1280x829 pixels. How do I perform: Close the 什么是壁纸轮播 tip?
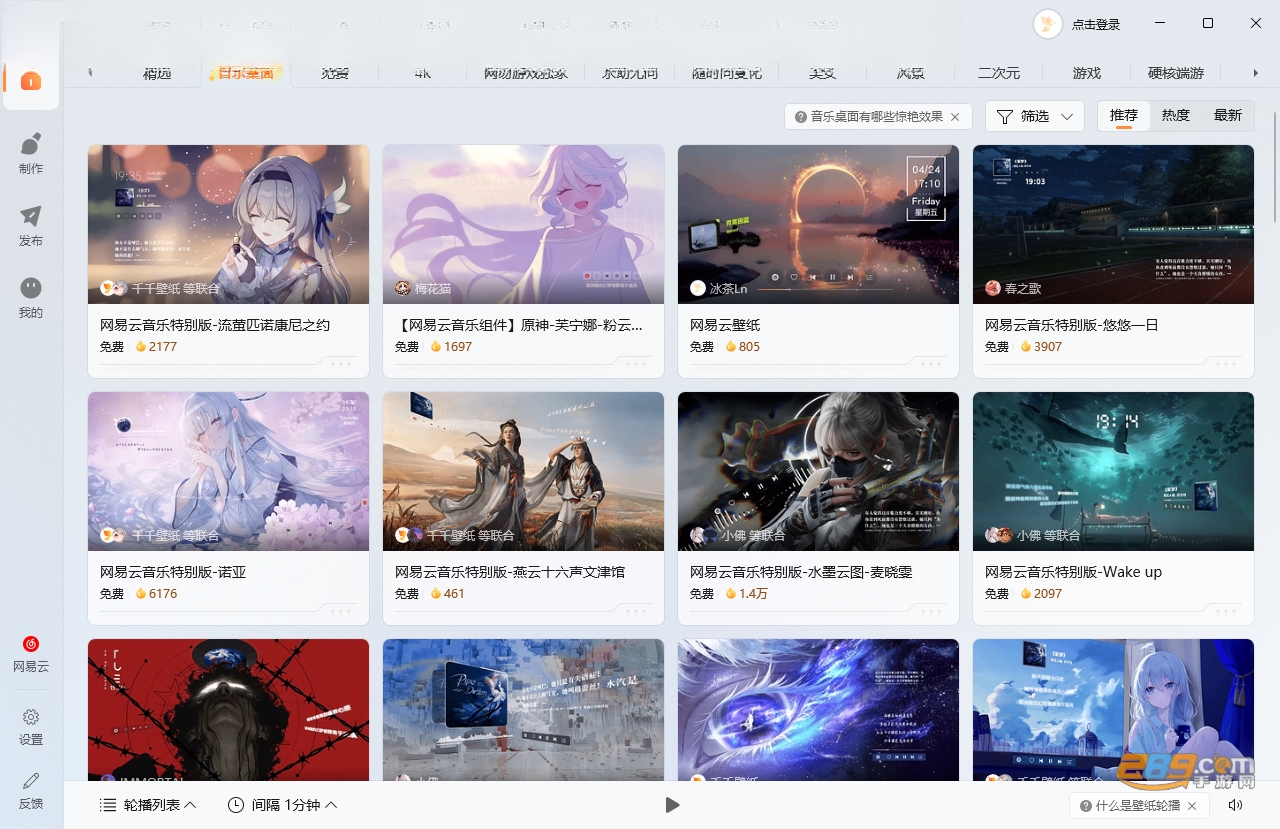point(1193,806)
